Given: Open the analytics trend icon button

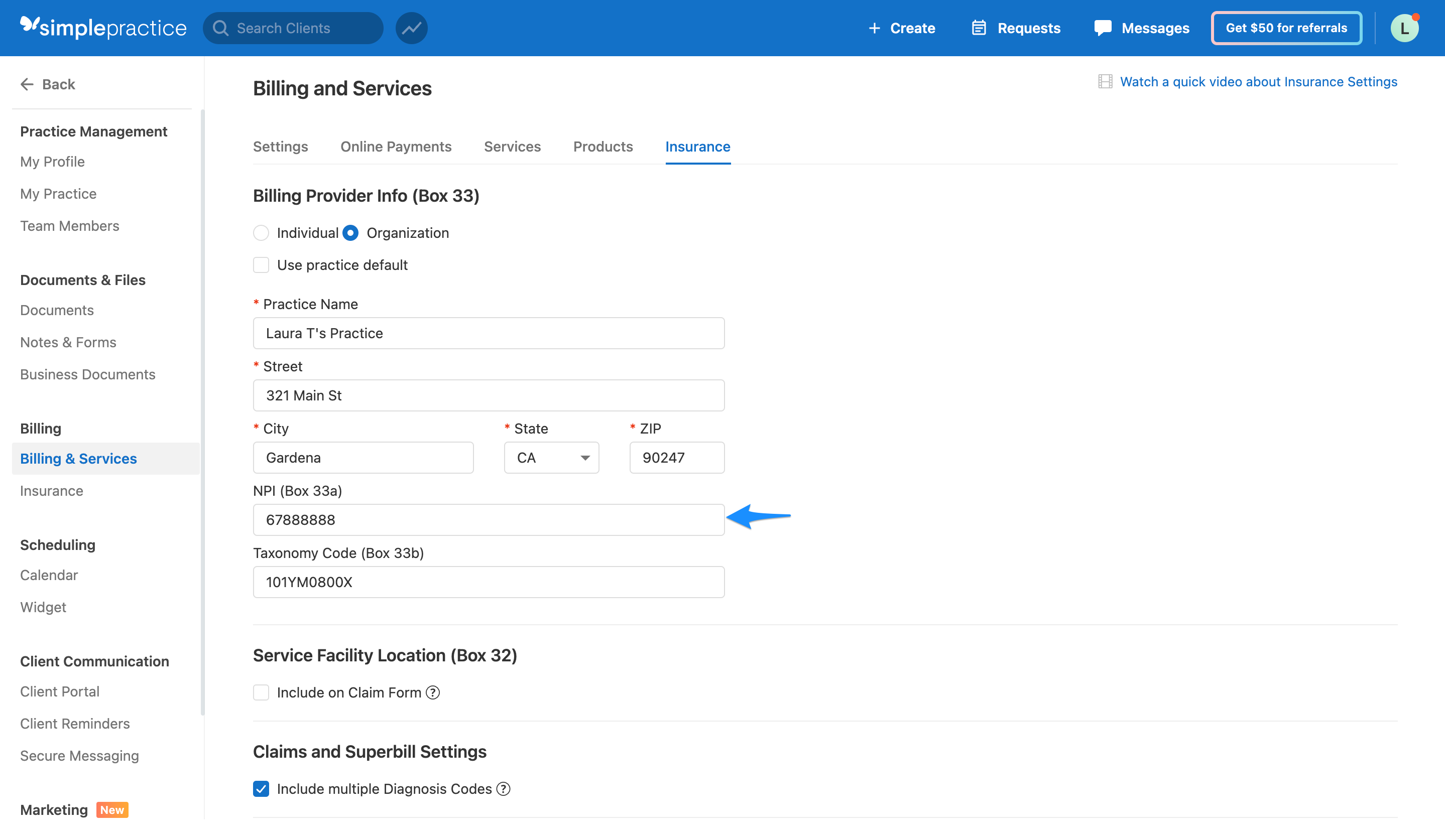Looking at the screenshot, I should 411,28.
